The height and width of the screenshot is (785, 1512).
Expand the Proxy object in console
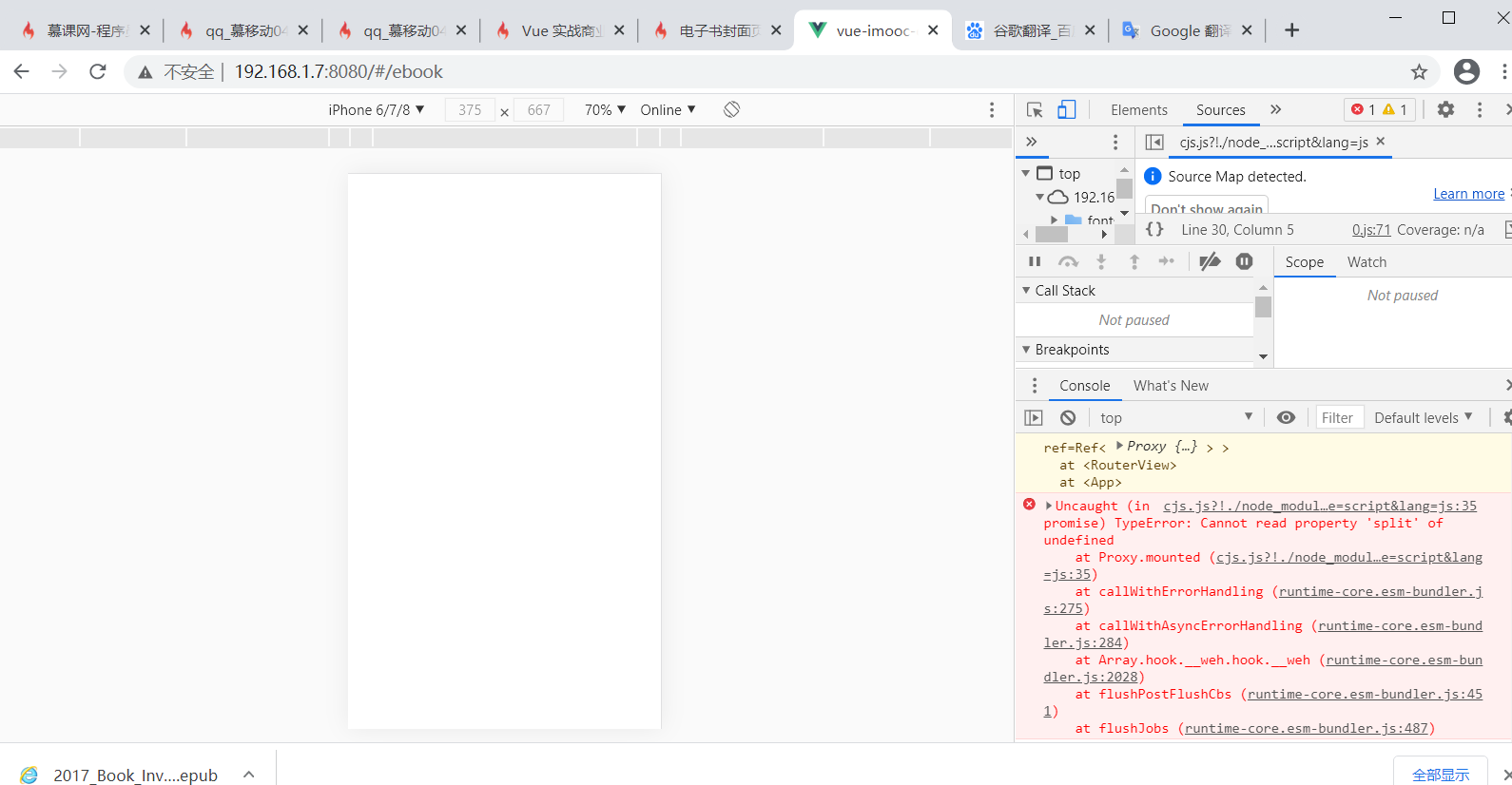tap(1120, 446)
